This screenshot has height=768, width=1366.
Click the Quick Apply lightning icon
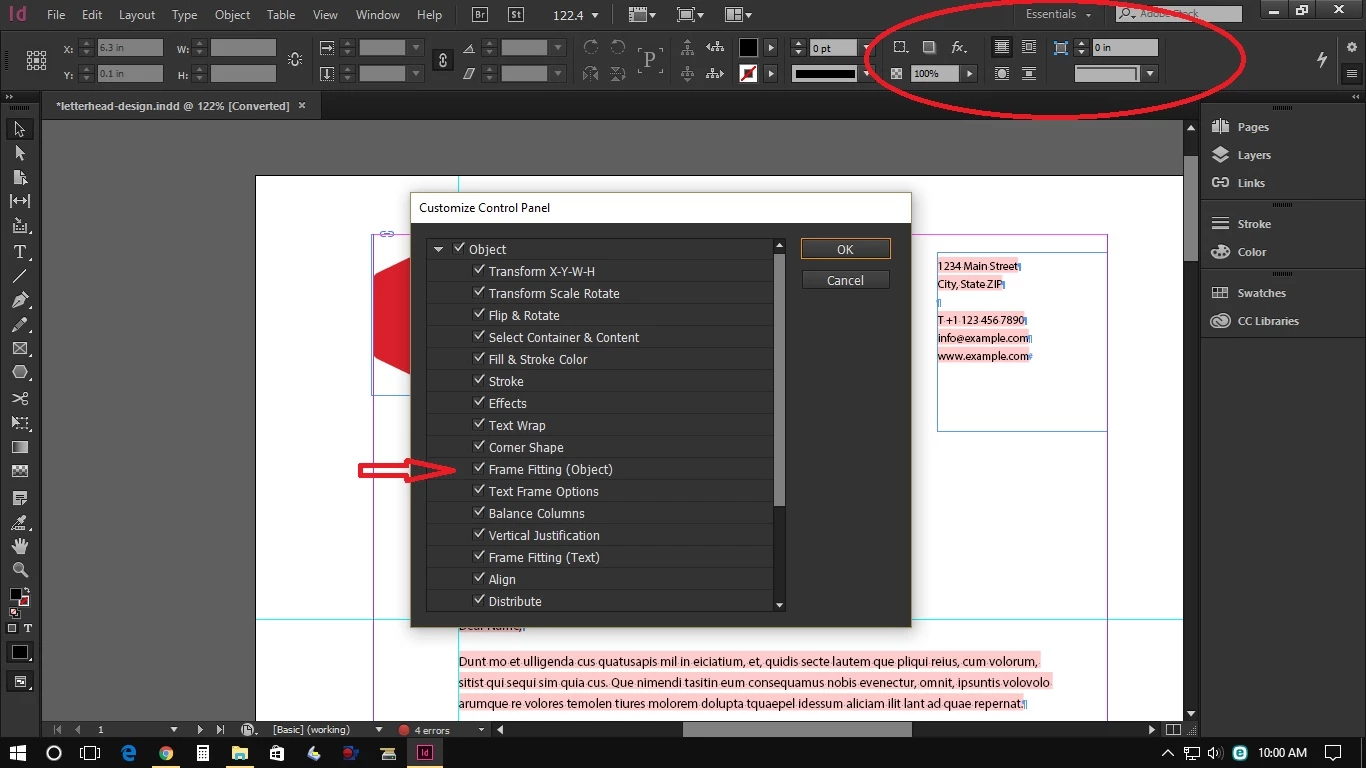pyautogui.click(x=1322, y=60)
